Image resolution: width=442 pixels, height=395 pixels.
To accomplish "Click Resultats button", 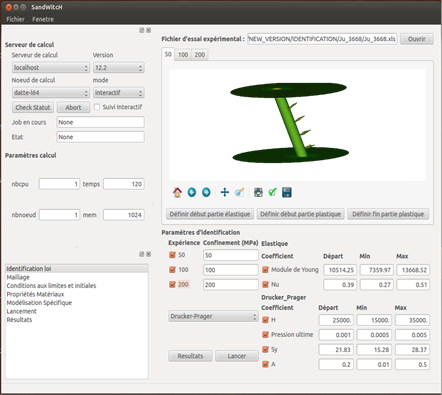I will pyautogui.click(x=190, y=356).
